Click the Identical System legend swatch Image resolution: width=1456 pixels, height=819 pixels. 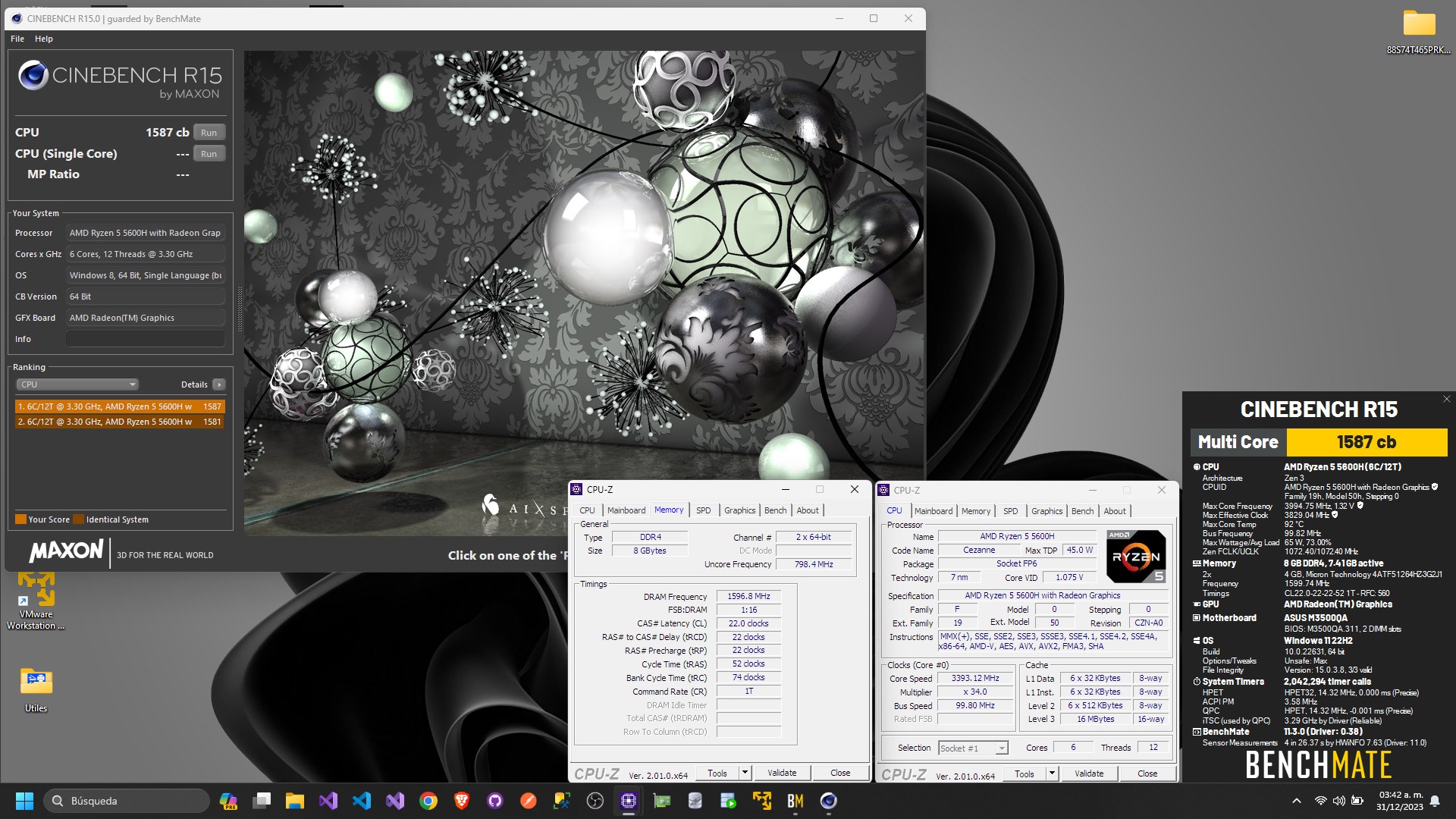(79, 519)
